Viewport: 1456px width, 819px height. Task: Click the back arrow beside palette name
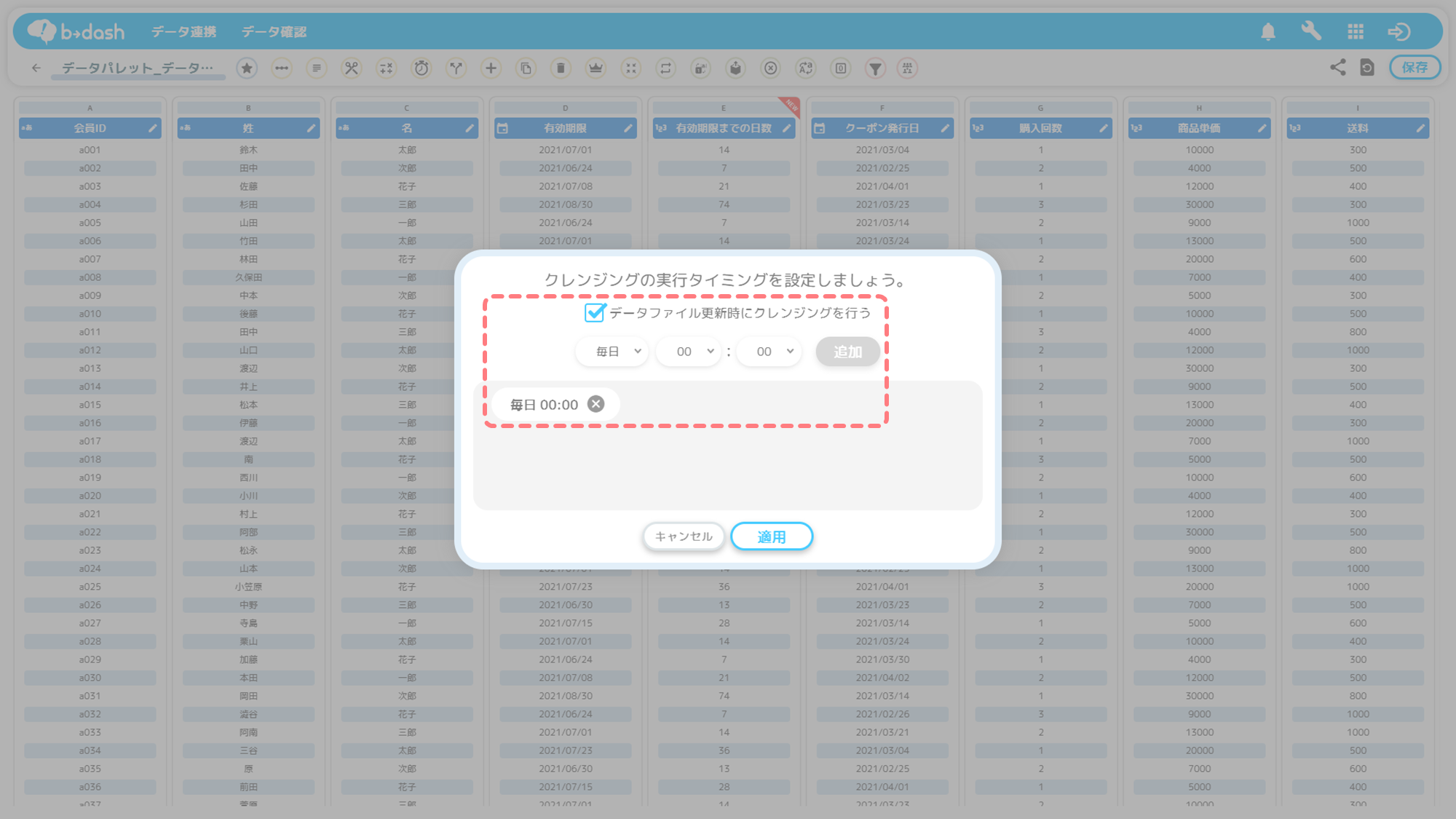(36, 68)
